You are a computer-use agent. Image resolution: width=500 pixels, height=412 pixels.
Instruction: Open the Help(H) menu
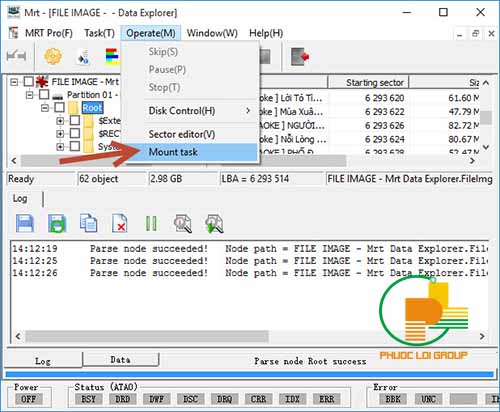266,33
